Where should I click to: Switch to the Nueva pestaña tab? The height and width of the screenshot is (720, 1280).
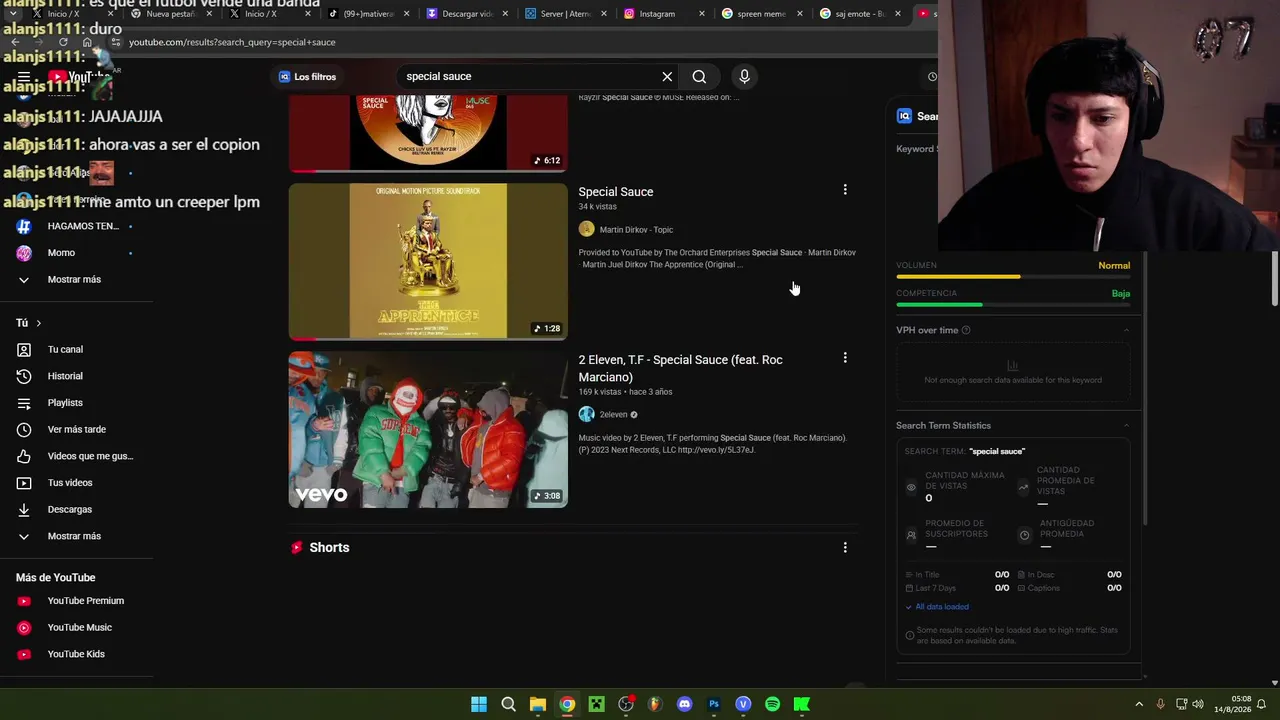coord(171,14)
